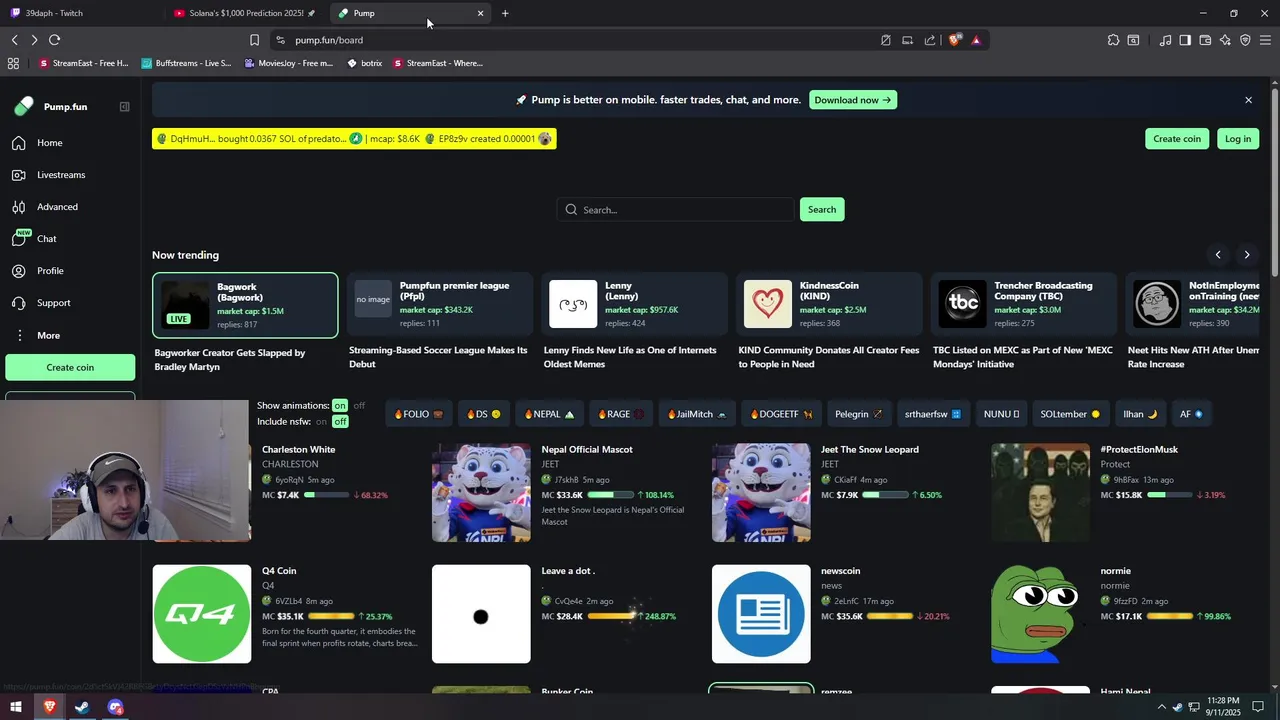Select the FOLIO filter tag
1280x720 pixels.
(419, 414)
